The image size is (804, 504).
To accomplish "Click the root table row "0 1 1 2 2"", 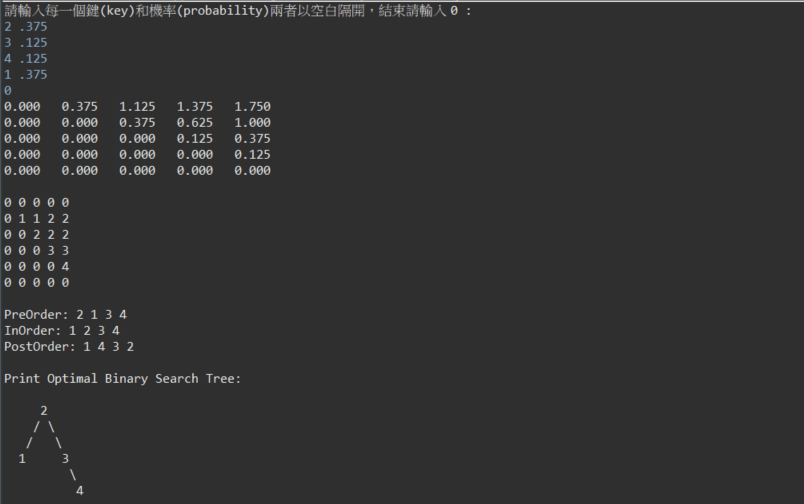I will click(36, 219).
